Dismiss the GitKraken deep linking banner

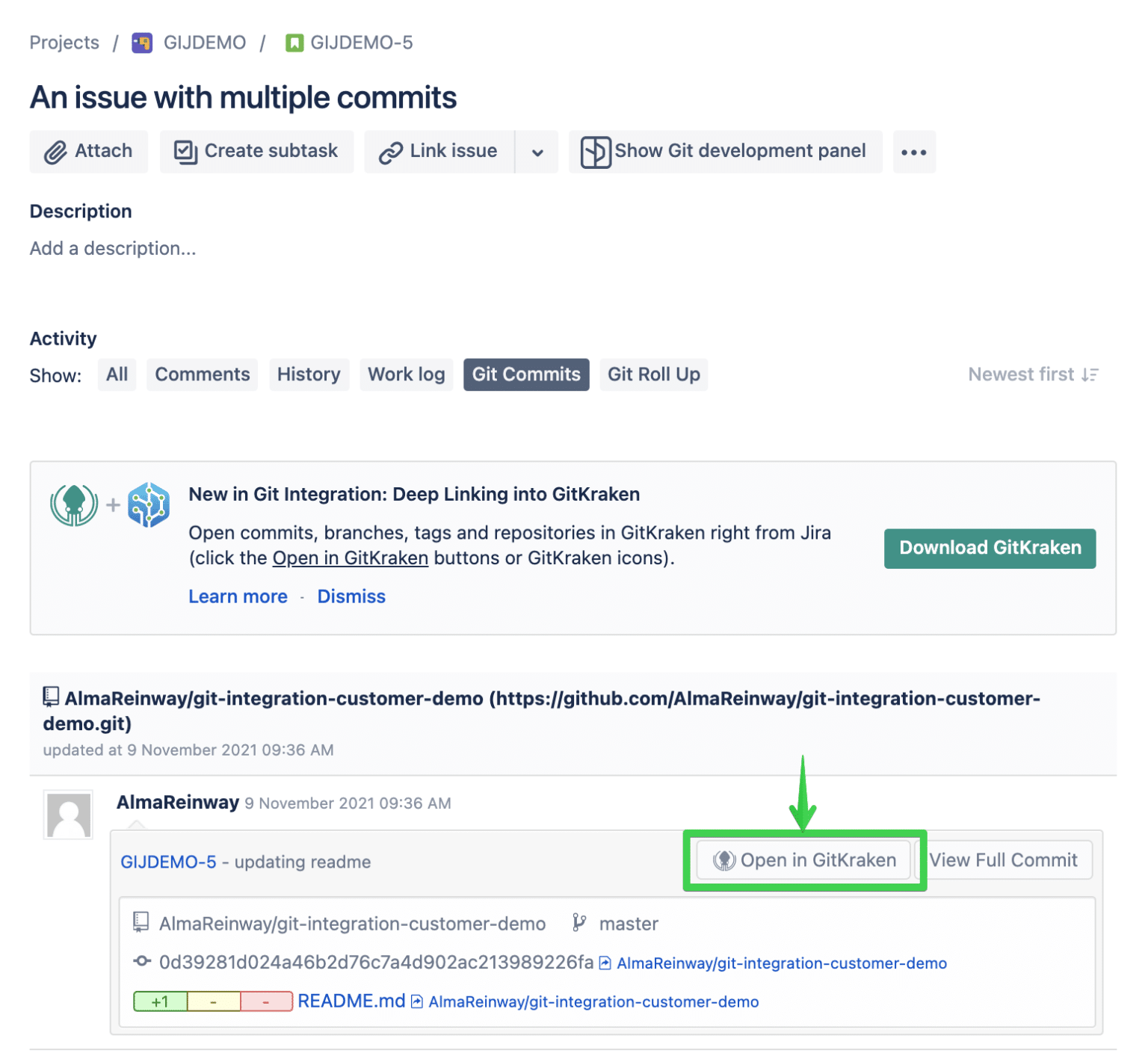[351, 596]
